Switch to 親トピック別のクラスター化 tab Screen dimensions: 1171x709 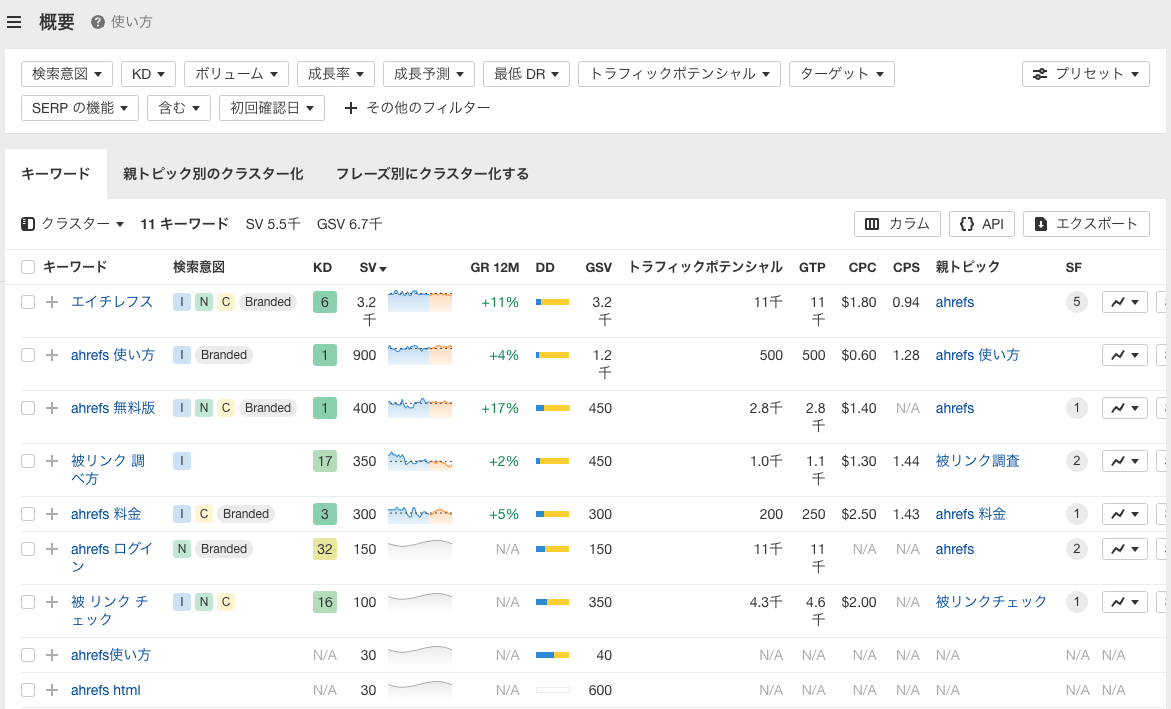214,172
